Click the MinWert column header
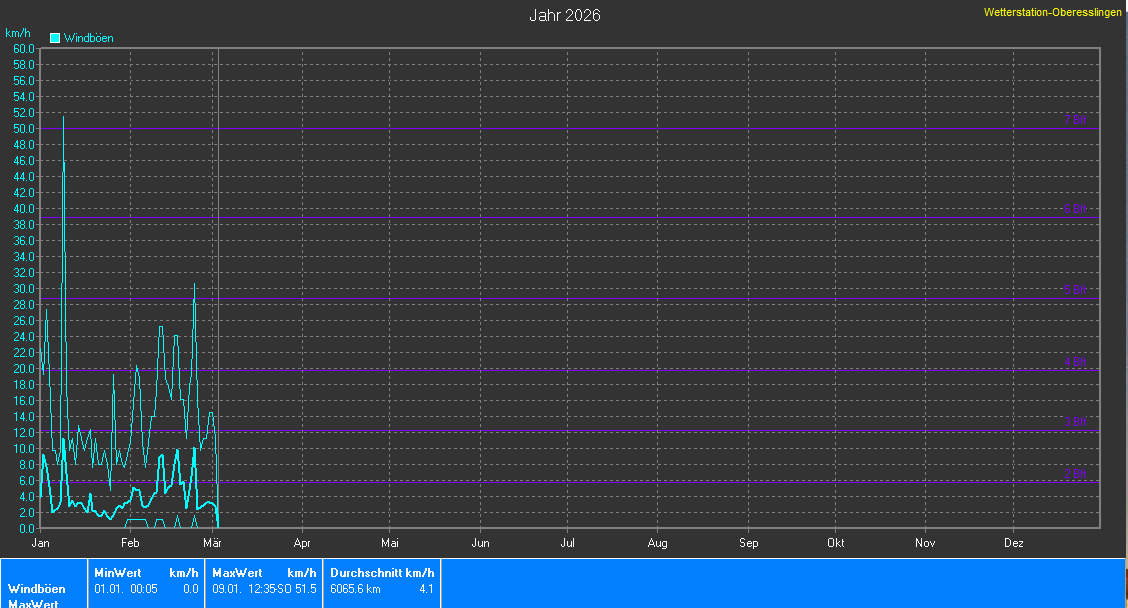 click(116, 573)
